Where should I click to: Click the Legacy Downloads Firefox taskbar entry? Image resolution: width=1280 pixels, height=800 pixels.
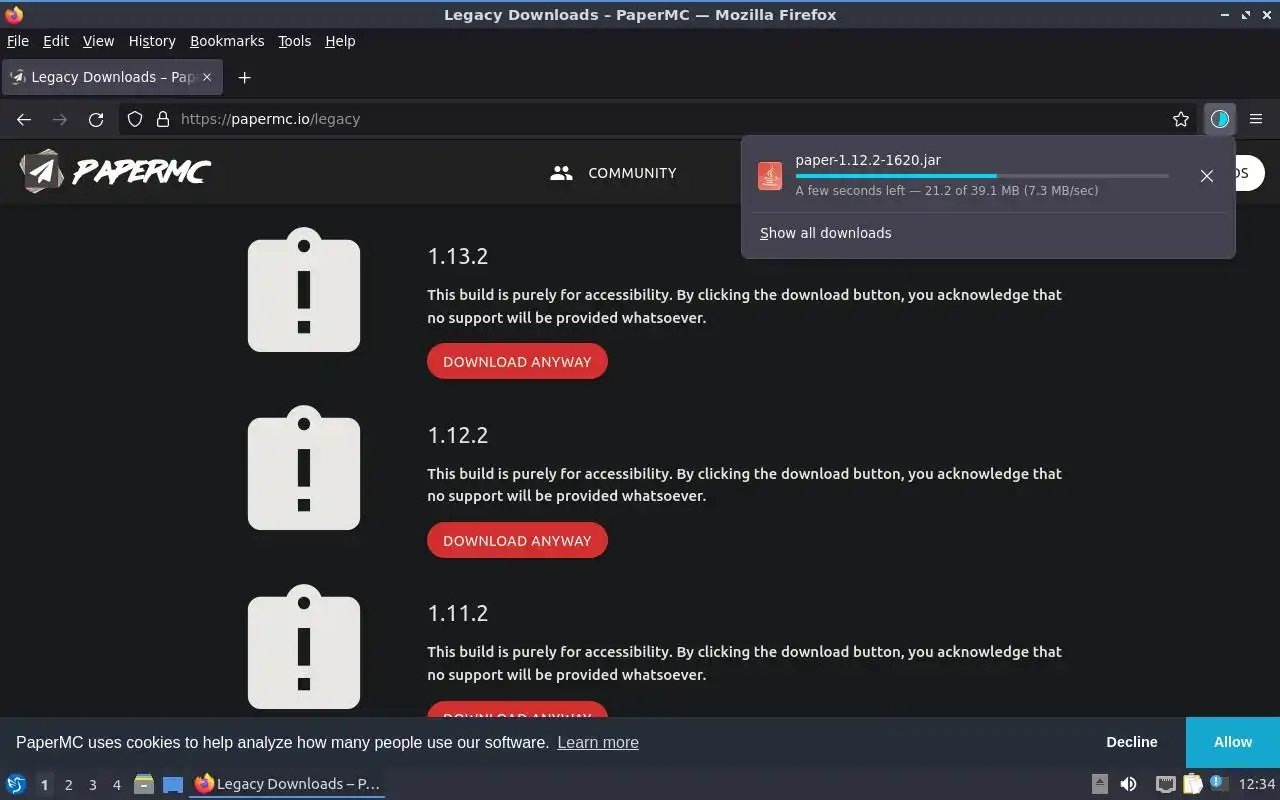(x=287, y=784)
